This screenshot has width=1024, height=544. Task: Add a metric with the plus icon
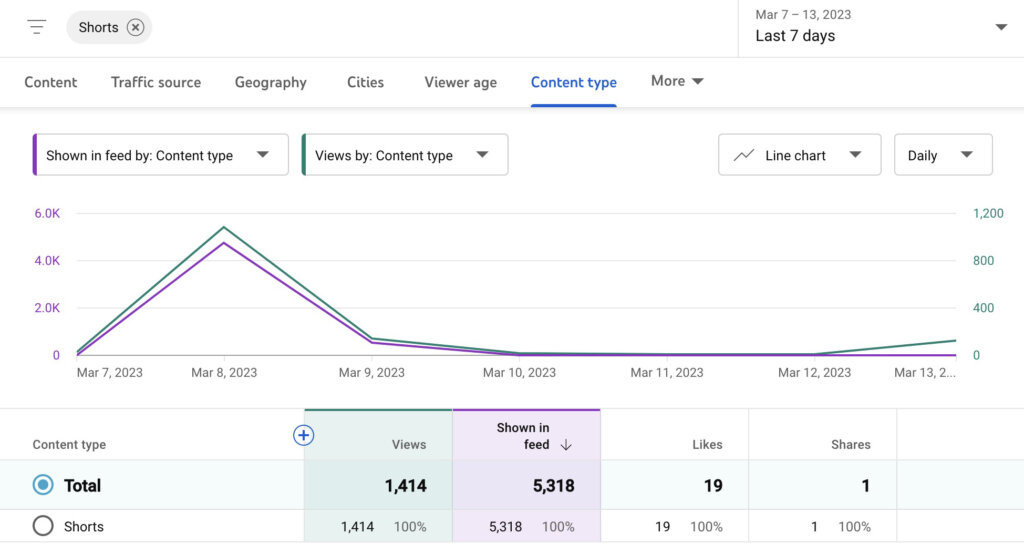[x=303, y=435]
